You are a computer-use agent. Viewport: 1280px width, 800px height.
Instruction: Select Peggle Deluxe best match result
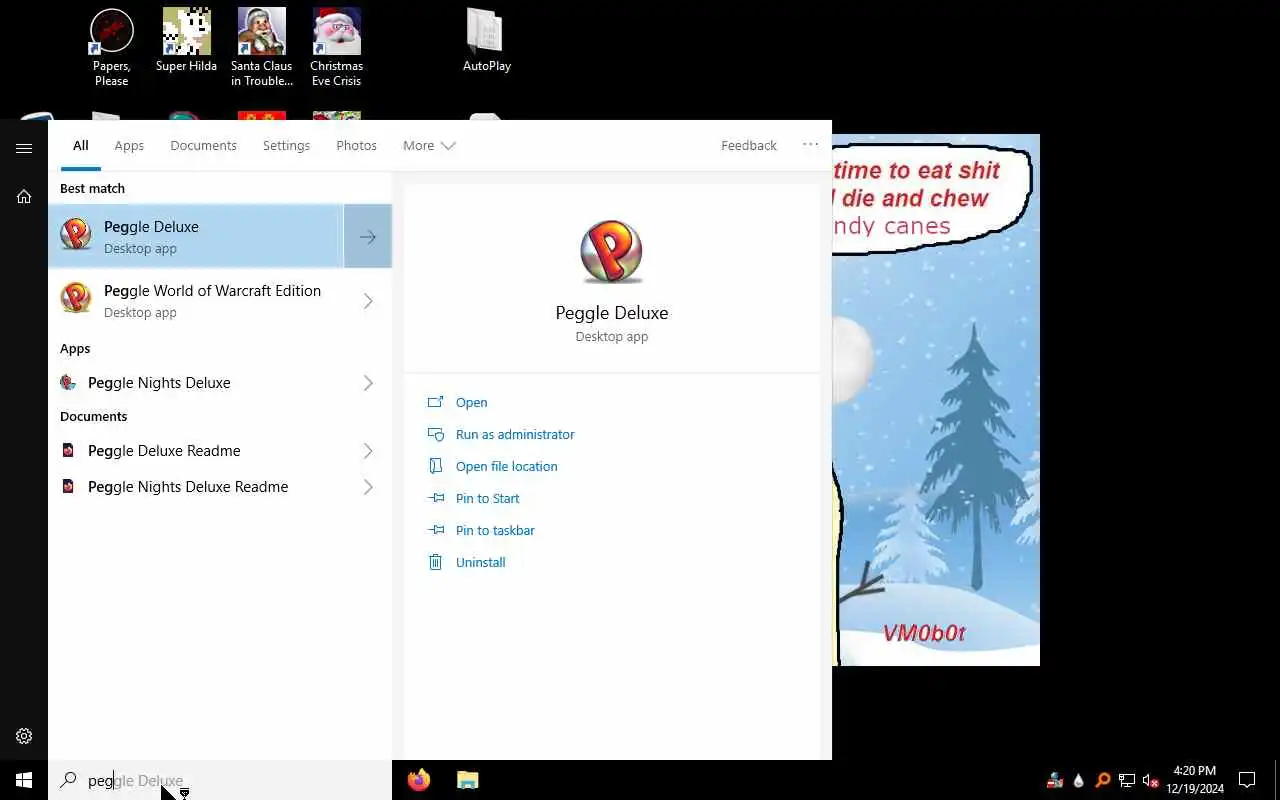[x=196, y=237]
